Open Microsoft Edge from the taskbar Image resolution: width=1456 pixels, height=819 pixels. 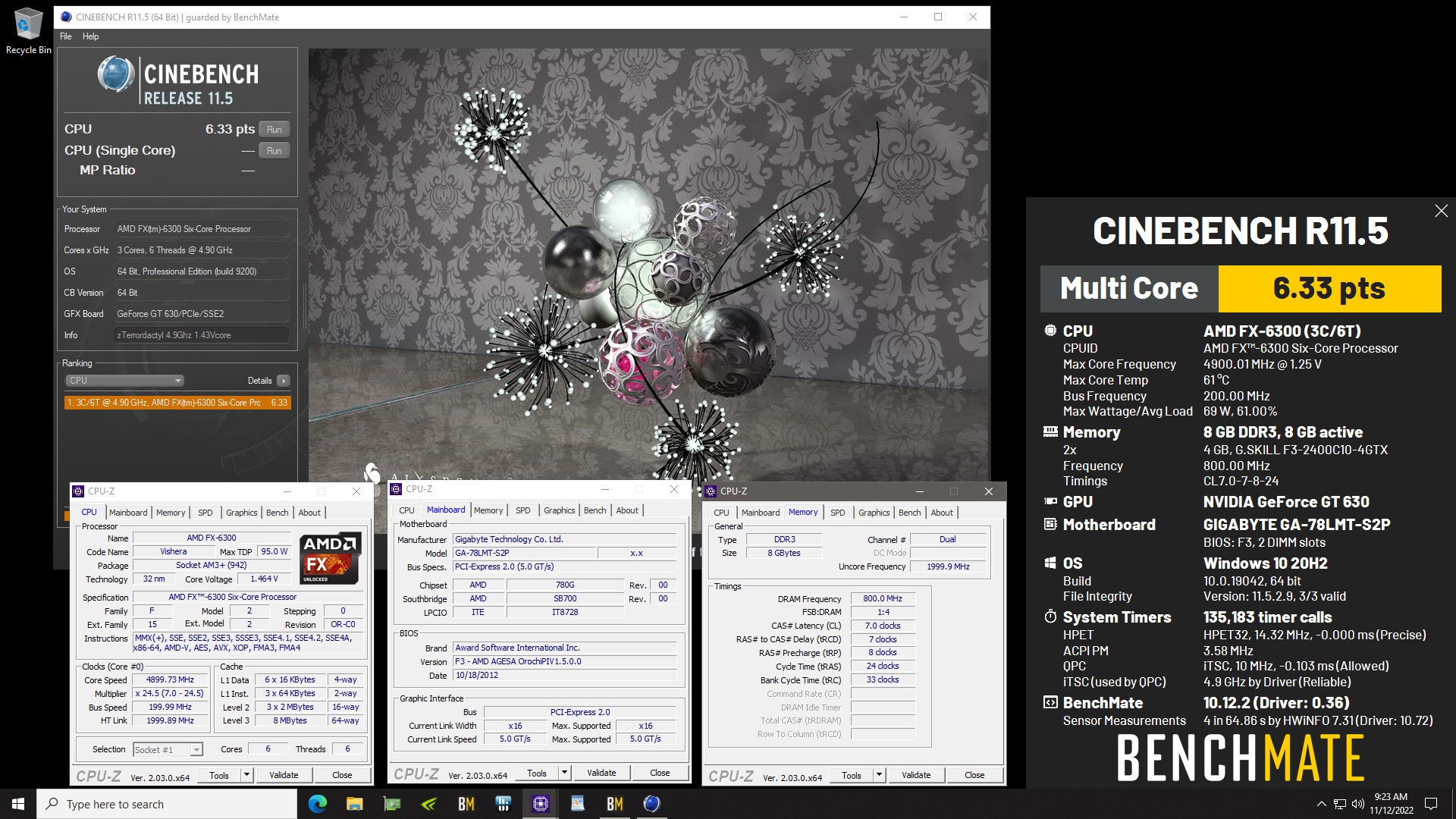click(x=318, y=804)
